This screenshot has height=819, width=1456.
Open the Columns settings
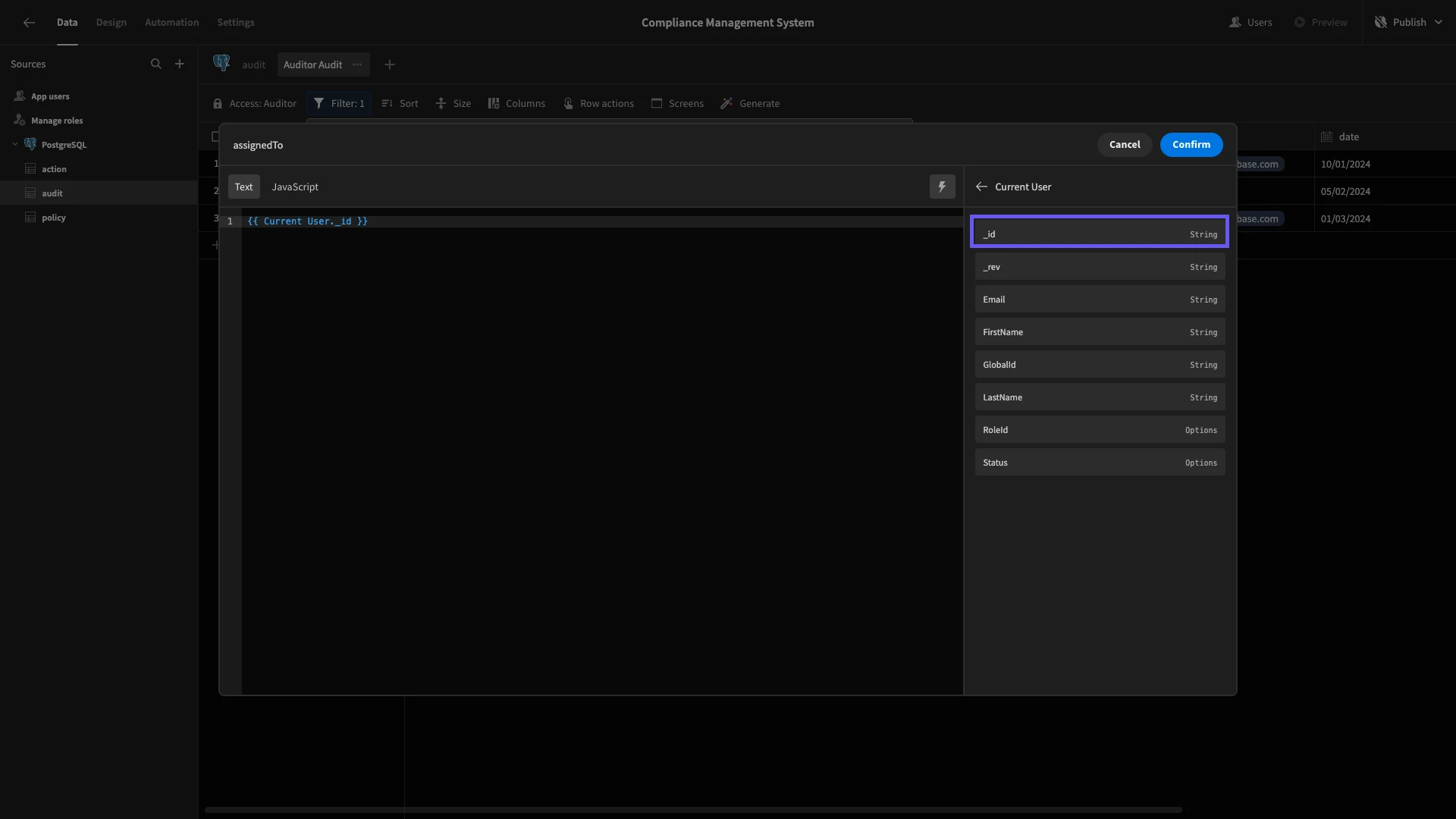click(x=516, y=104)
